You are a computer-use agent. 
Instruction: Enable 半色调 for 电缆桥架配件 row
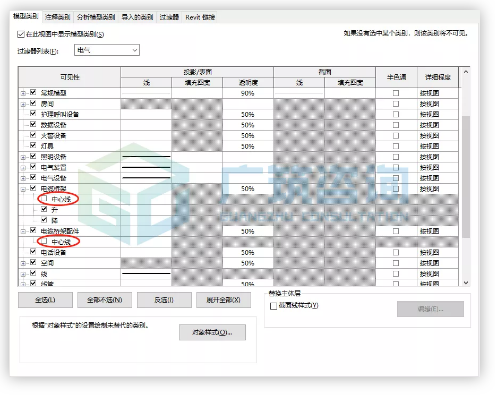396,231
